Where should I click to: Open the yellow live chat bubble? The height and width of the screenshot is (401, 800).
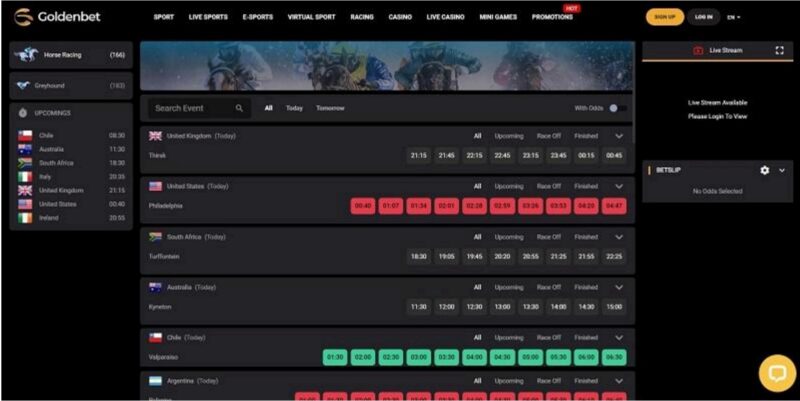[776, 373]
